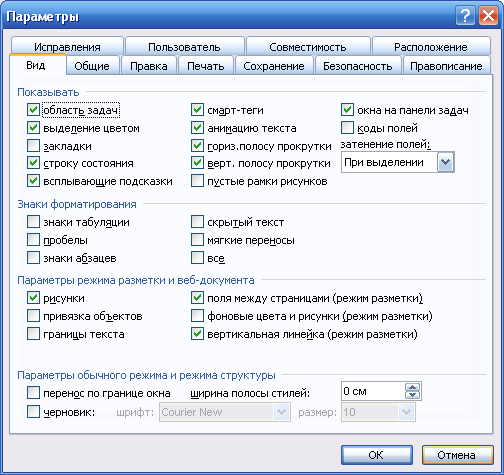The image size is (504, 475).
Task: Enable пустые рамки рисунков checkbox
Action: coord(197,181)
